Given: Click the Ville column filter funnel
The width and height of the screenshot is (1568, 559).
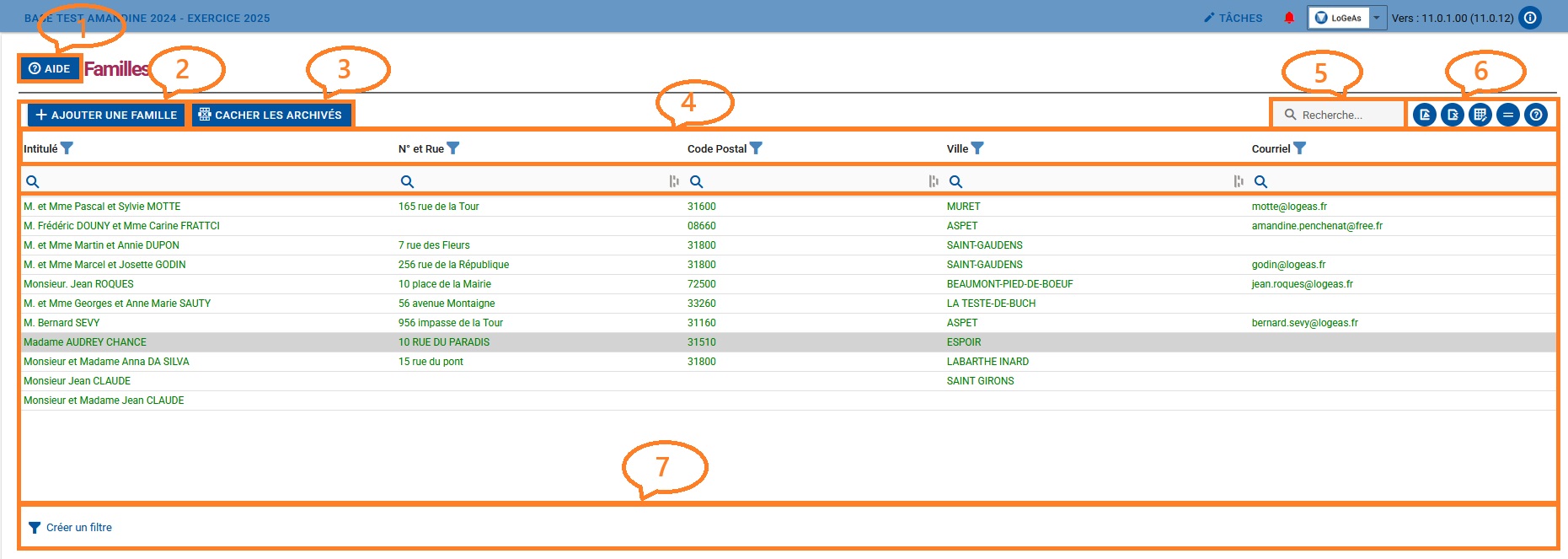Looking at the screenshot, I should click(977, 148).
